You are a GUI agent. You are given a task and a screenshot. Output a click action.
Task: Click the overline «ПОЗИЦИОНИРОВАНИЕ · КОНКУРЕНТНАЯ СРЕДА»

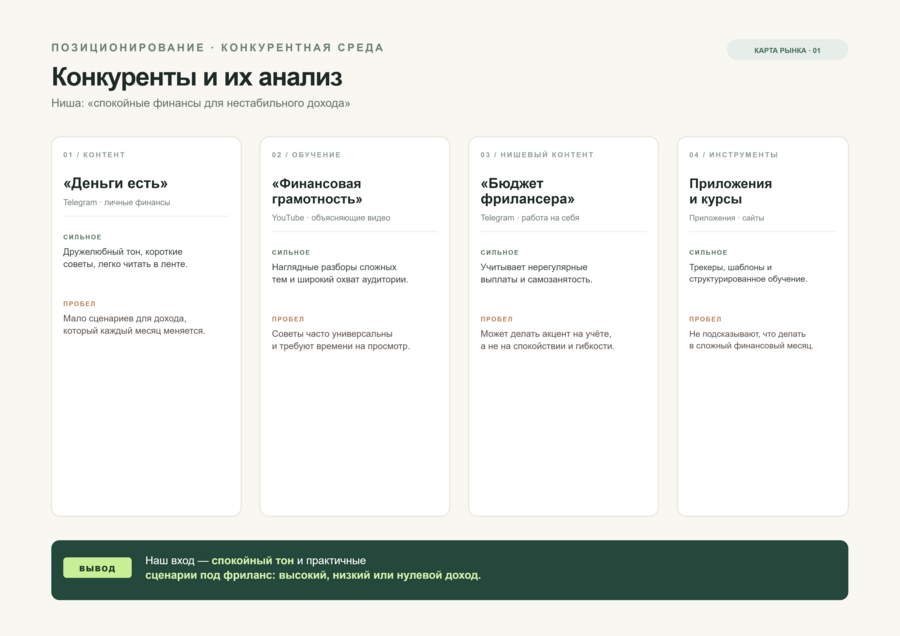(218, 48)
